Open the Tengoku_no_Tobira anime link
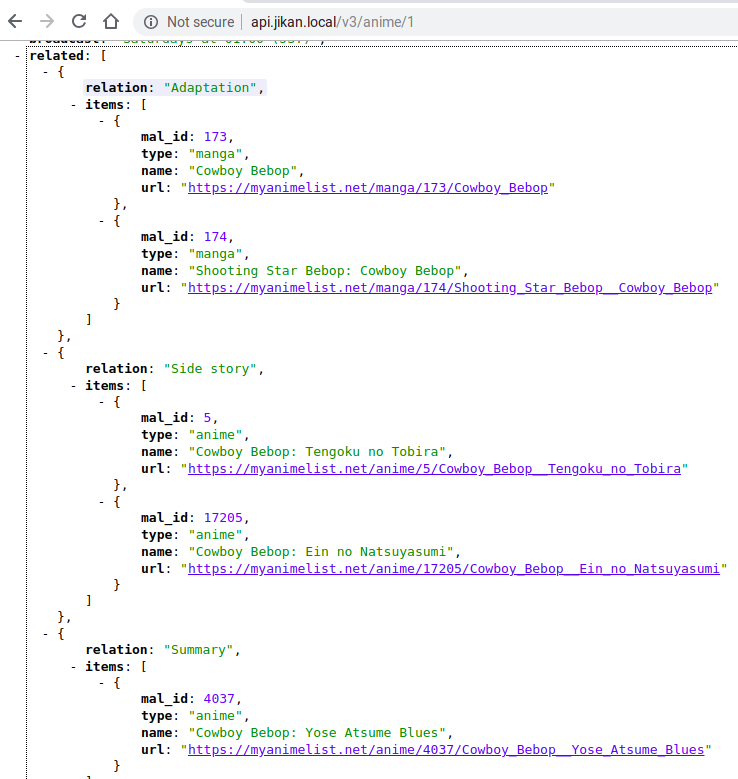This screenshot has height=779, width=738. (x=434, y=468)
